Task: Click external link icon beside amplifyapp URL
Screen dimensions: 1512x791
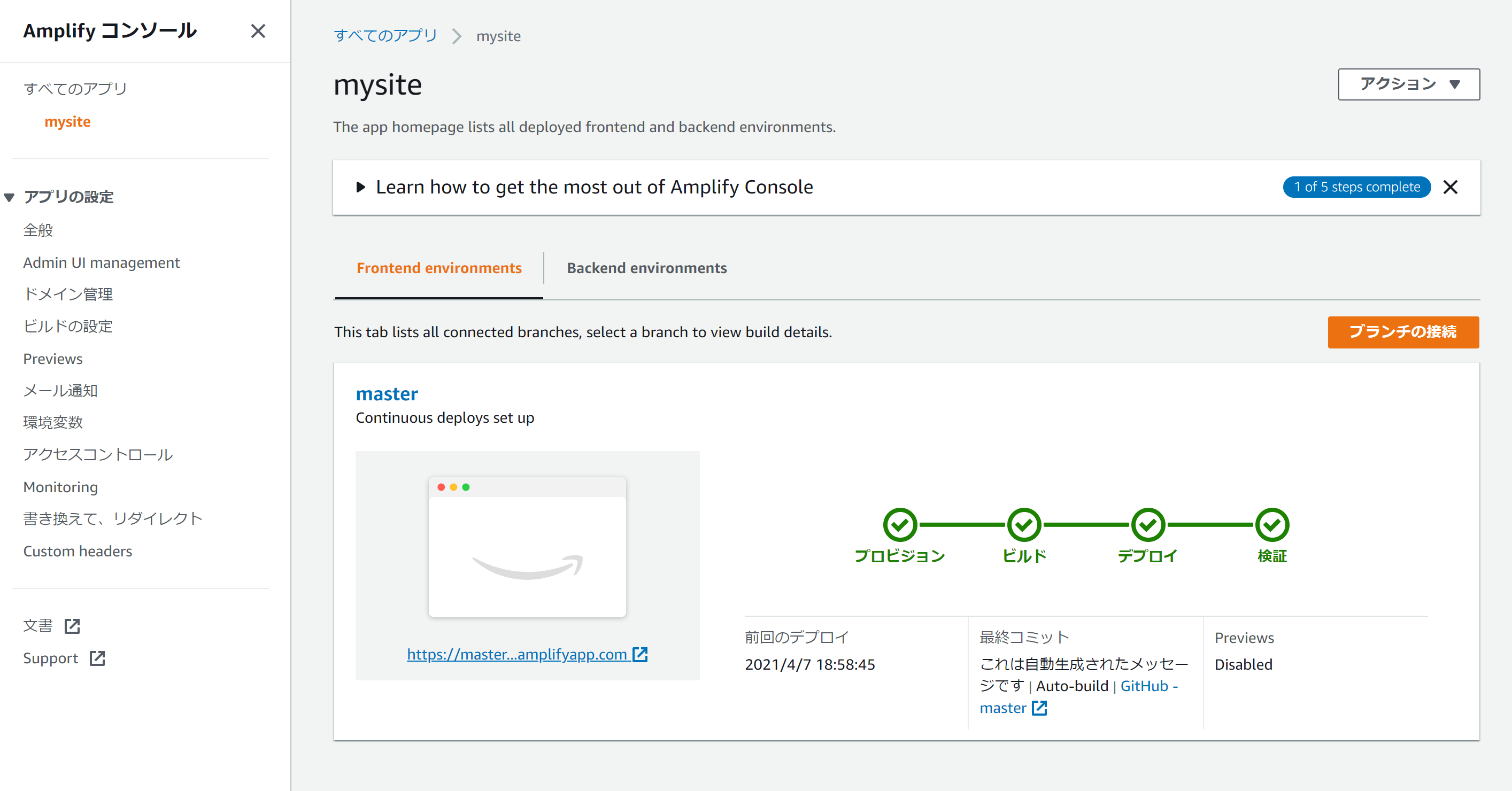Action: tap(640, 654)
